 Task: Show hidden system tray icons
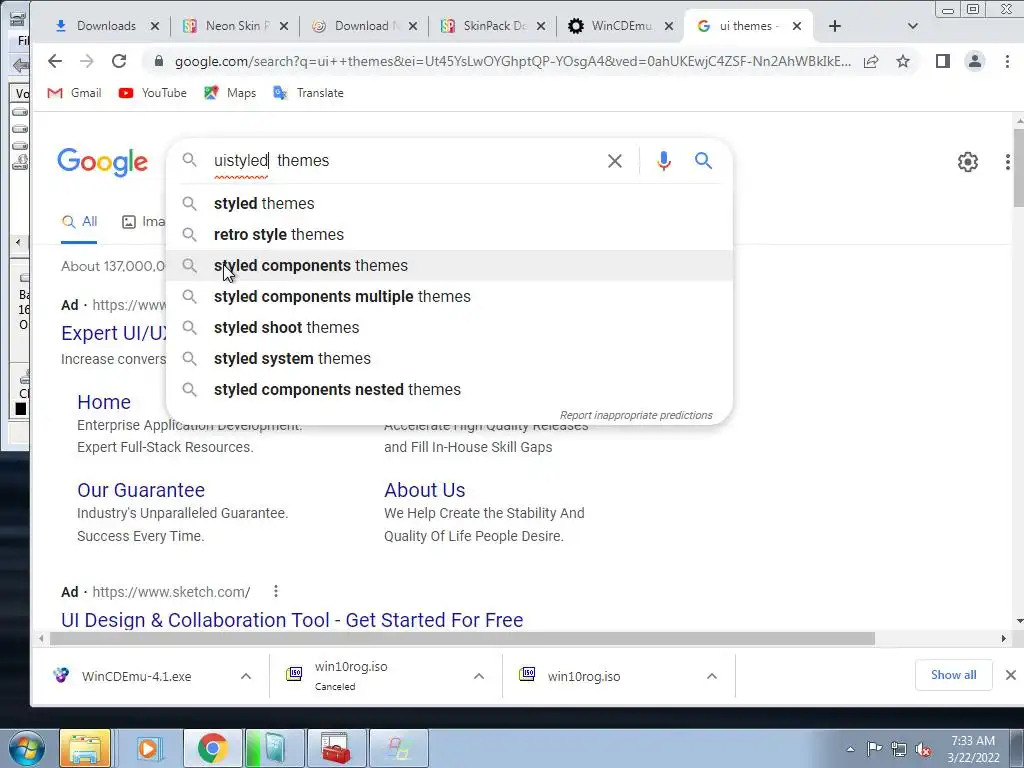(x=850, y=749)
